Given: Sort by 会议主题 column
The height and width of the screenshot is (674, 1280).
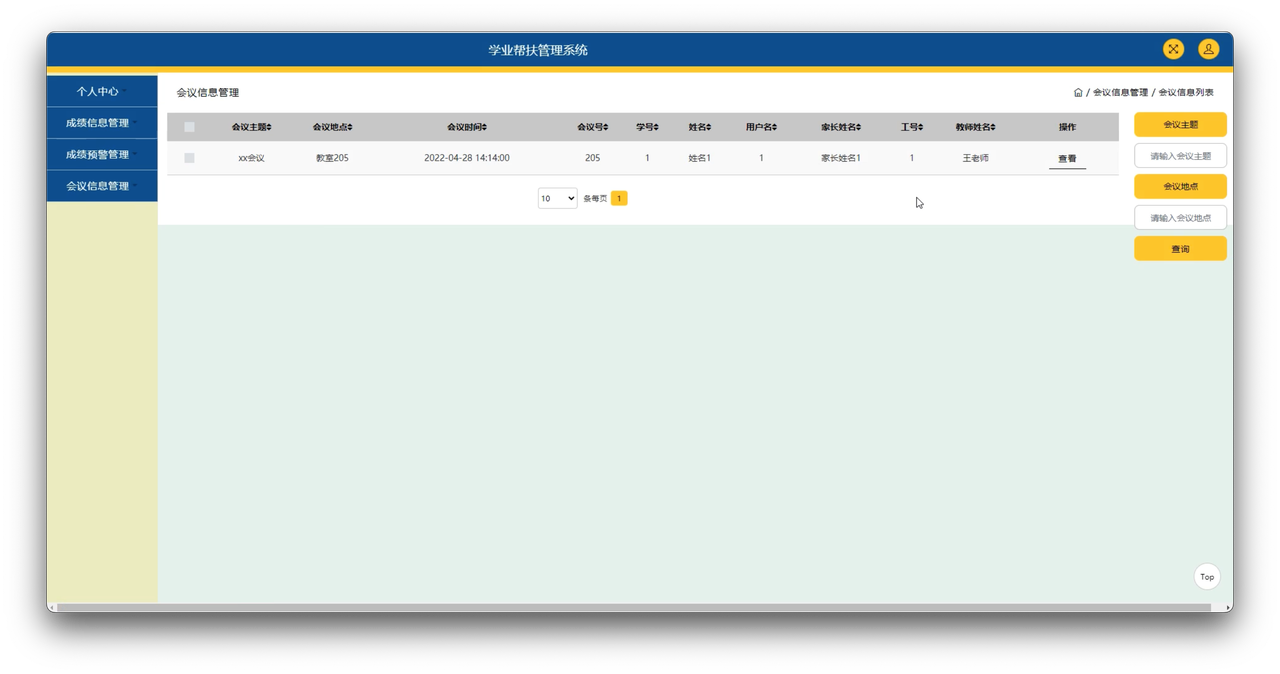Looking at the screenshot, I should [x=252, y=127].
